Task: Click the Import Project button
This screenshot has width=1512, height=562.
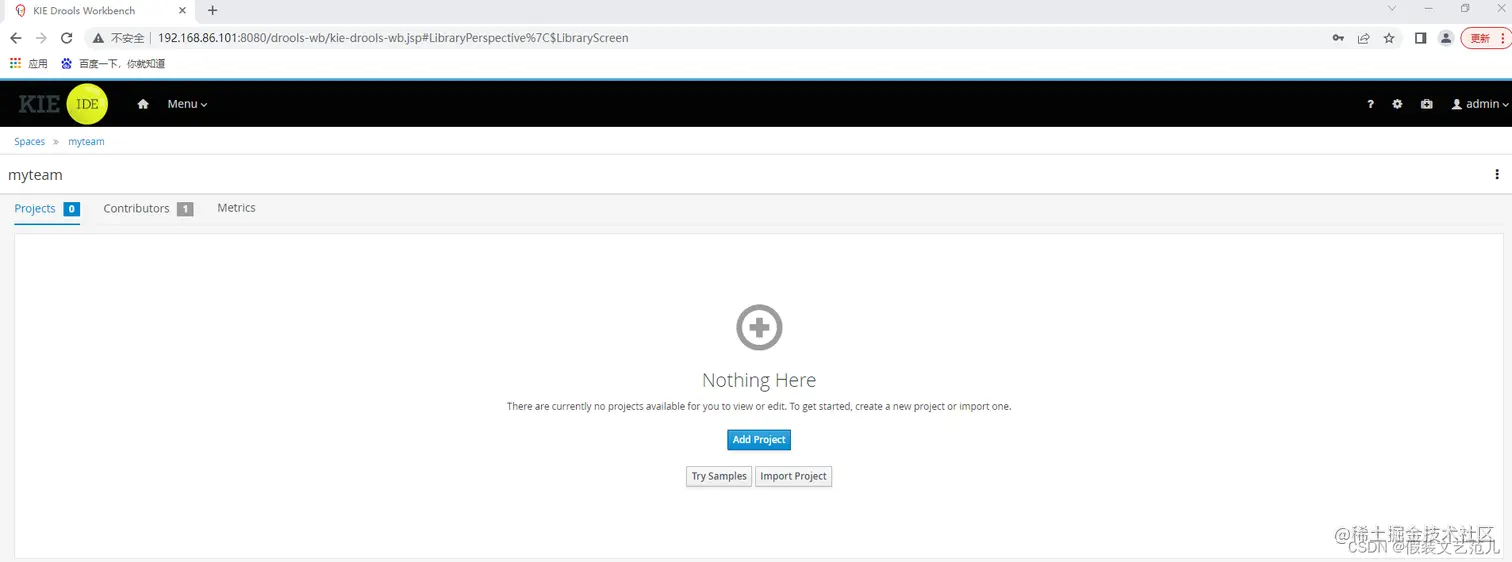Action: click(793, 476)
